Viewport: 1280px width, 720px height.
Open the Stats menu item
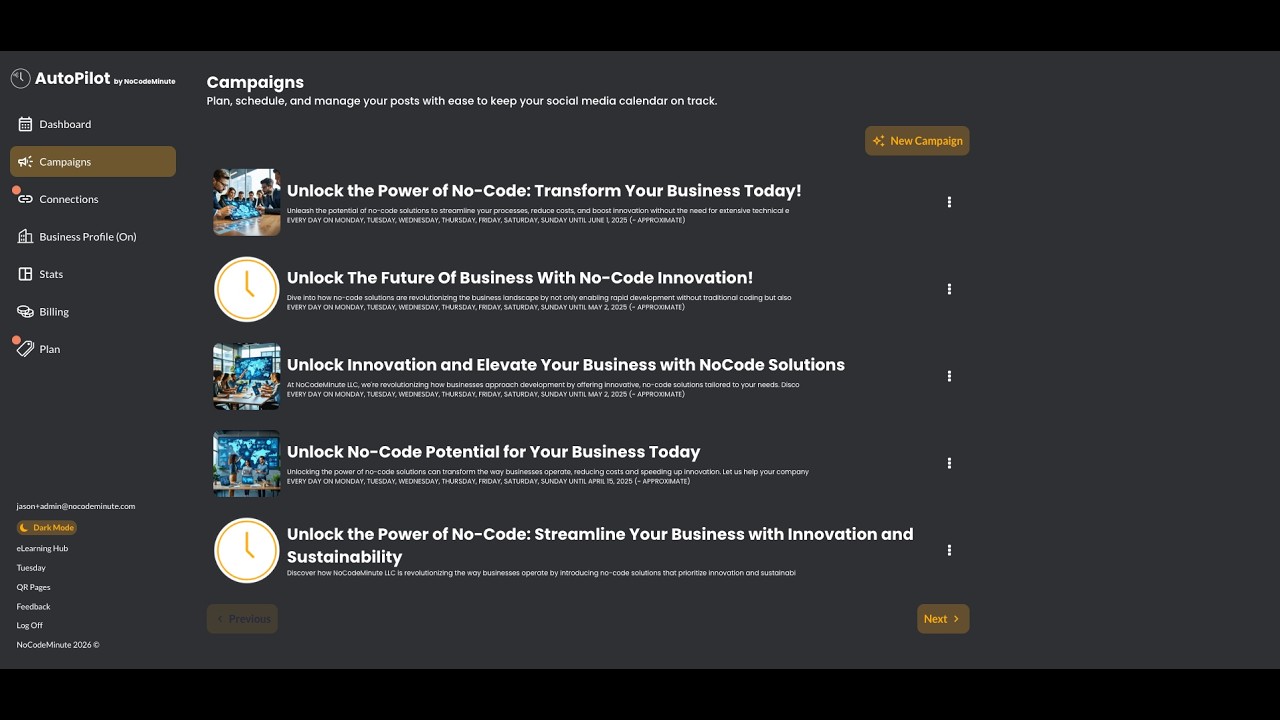coord(51,274)
